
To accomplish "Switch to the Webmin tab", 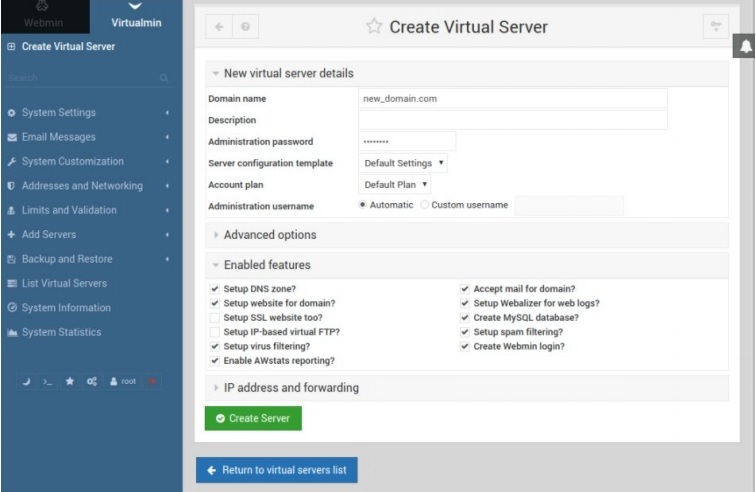I will coord(45,16).
